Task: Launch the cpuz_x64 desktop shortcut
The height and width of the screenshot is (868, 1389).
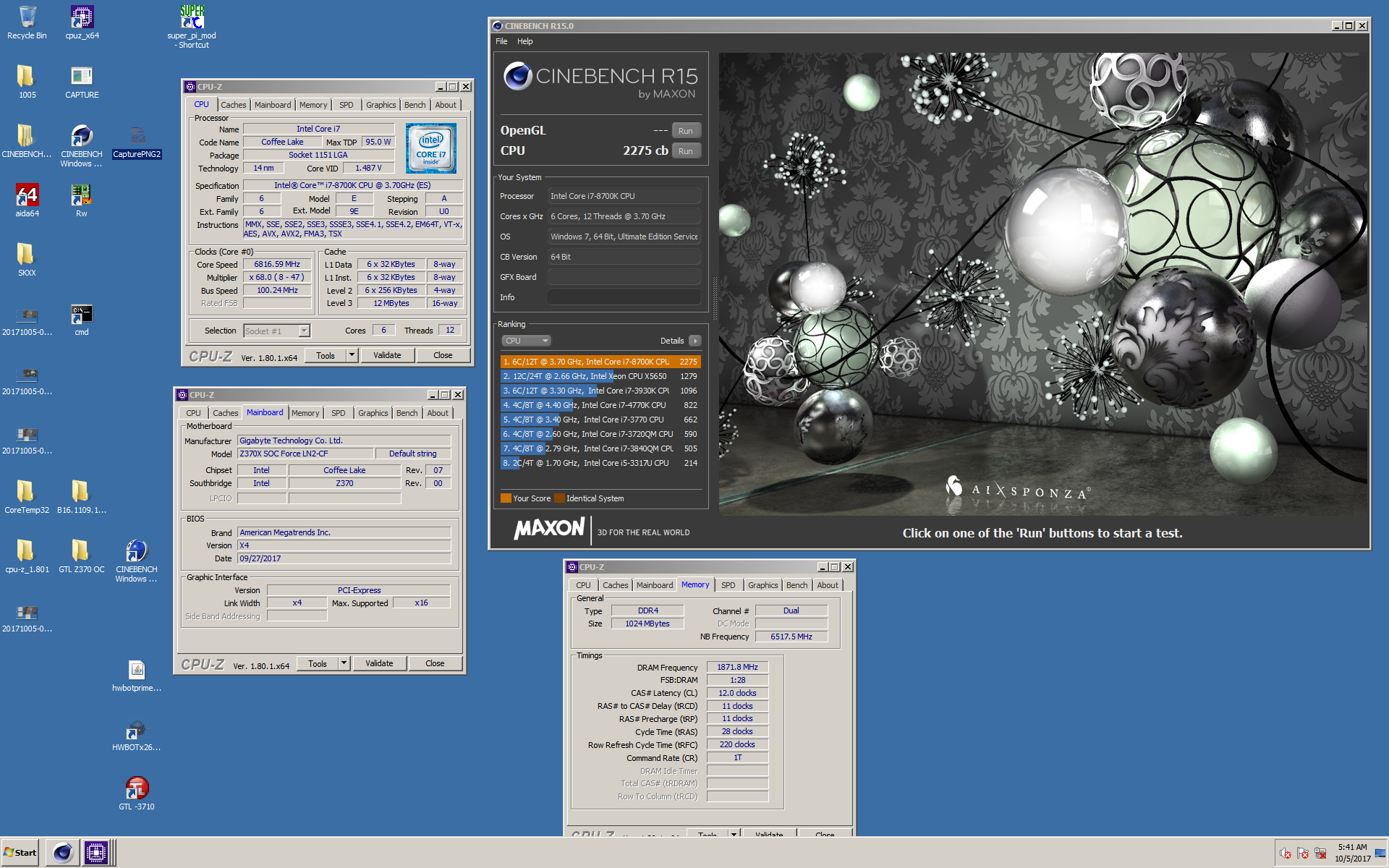Action: coord(82,22)
